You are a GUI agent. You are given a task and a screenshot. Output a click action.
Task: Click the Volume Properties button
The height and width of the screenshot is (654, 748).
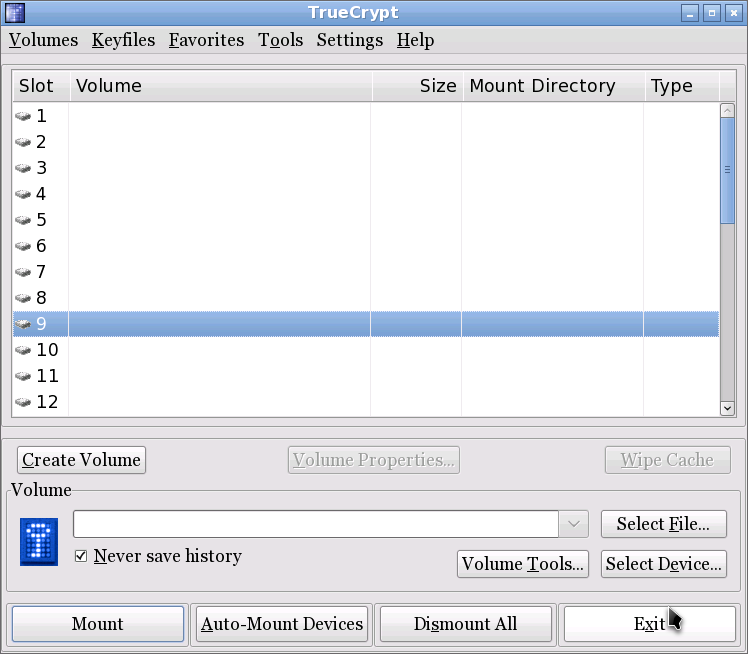click(374, 460)
